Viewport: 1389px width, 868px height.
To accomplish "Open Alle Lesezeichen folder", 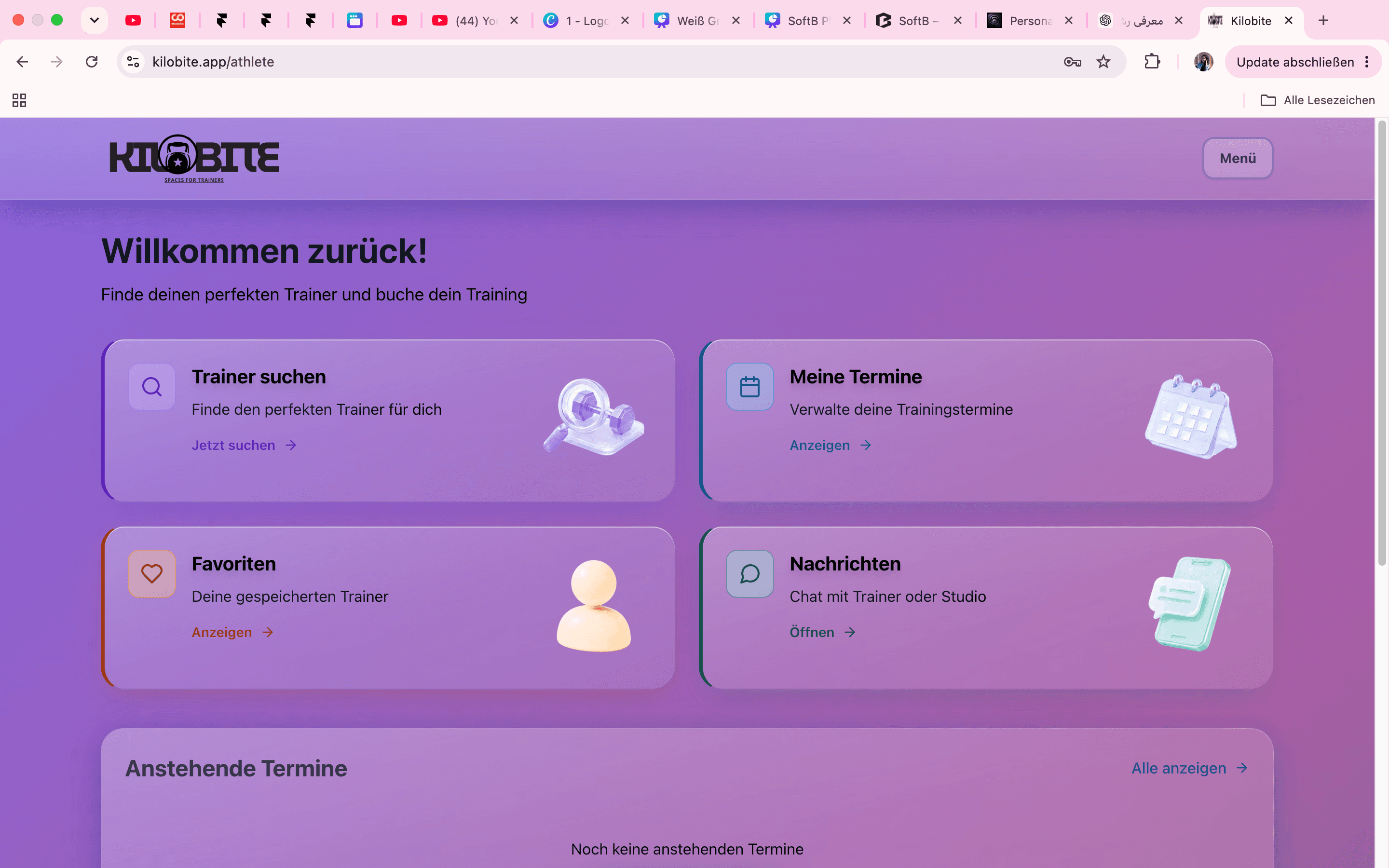I will tap(1317, 100).
